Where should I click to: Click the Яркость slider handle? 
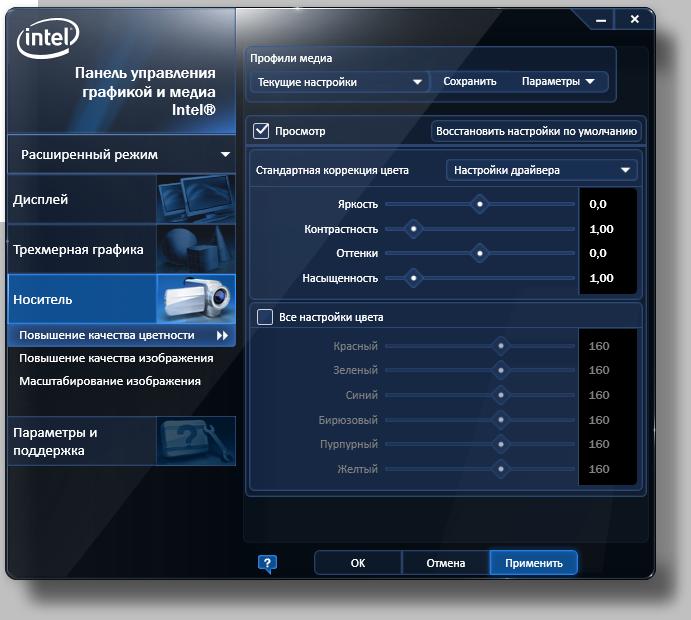(x=480, y=204)
